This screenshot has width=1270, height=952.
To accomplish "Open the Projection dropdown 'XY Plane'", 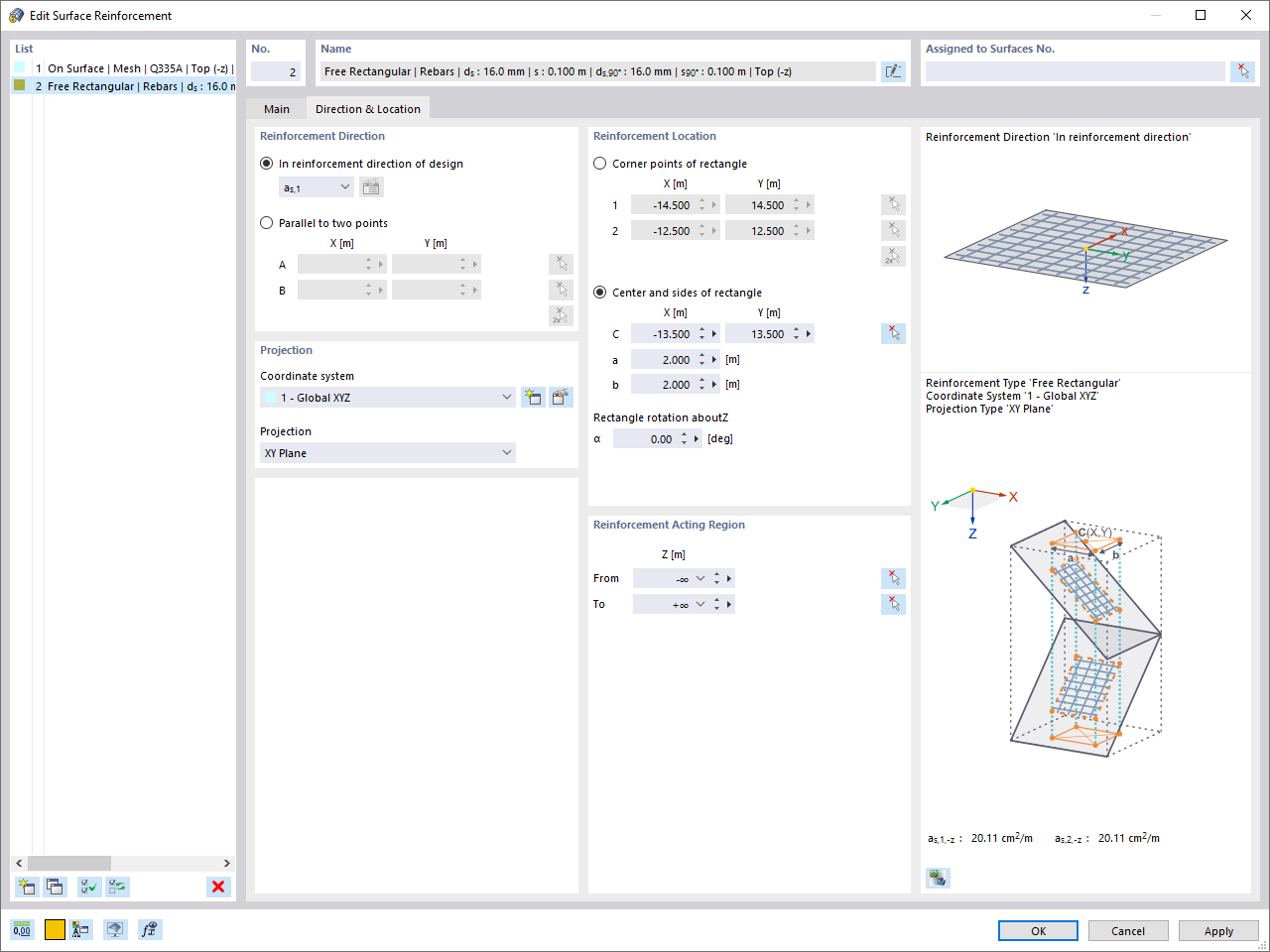I will pyautogui.click(x=388, y=453).
